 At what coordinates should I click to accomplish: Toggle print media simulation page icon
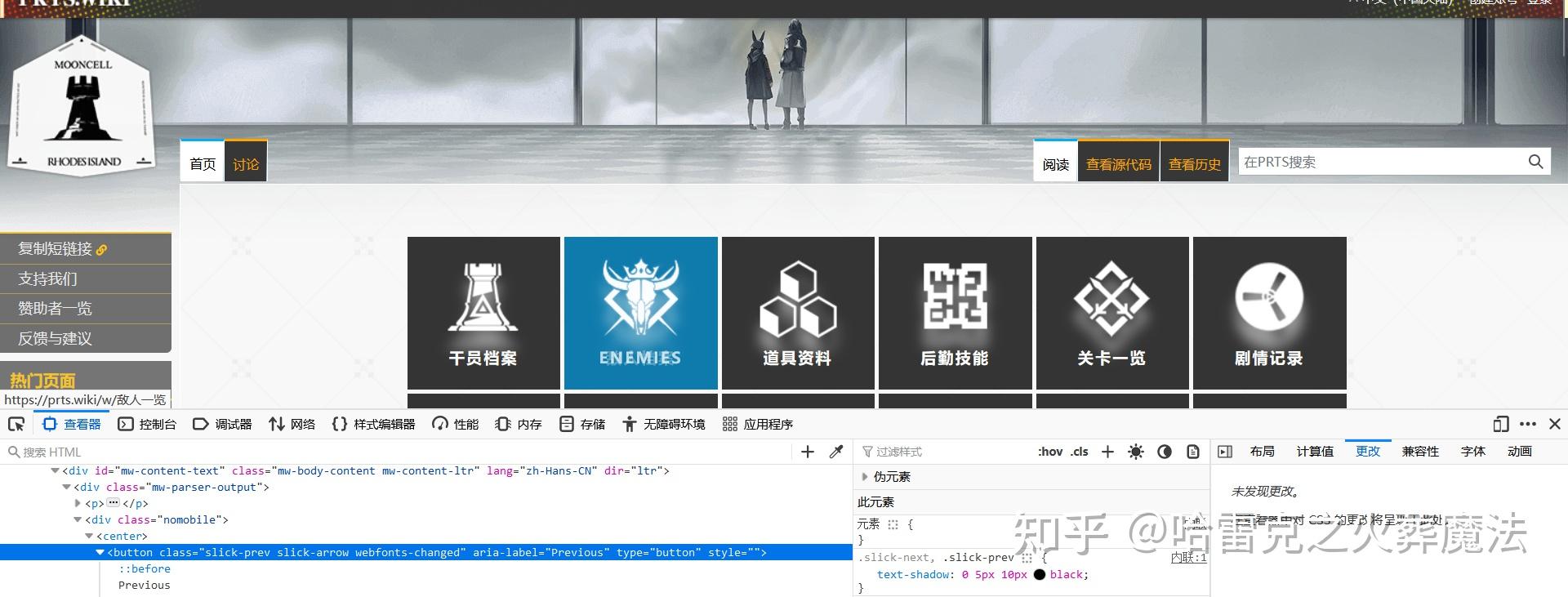(x=1193, y=452)
